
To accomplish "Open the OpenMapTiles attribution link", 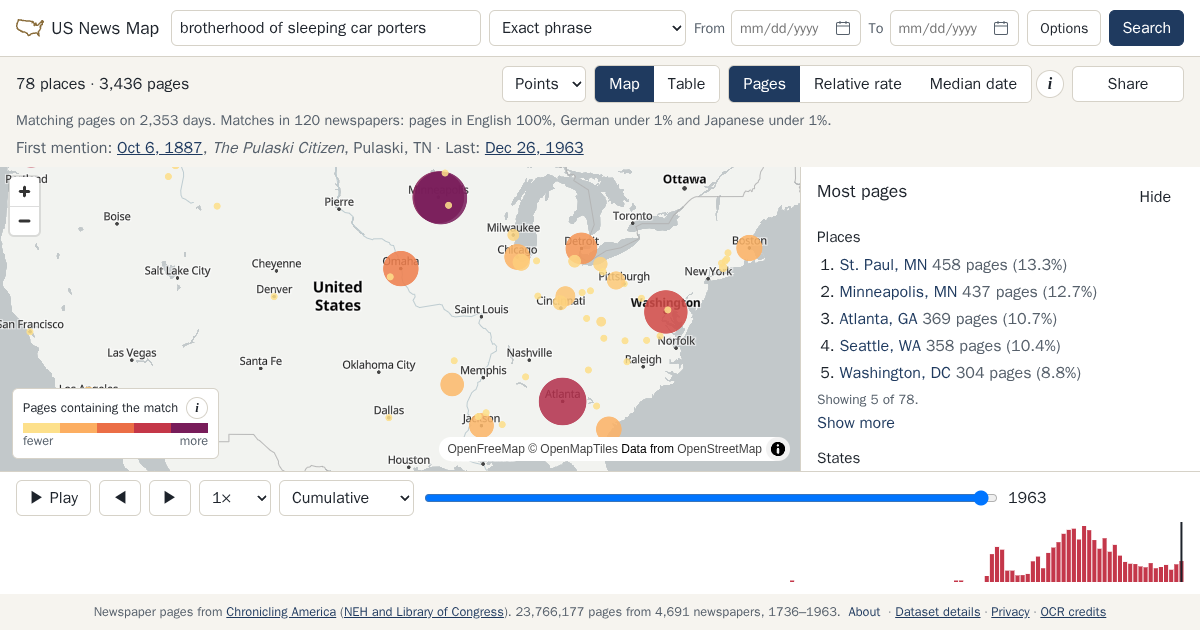I will click(579, 449).
